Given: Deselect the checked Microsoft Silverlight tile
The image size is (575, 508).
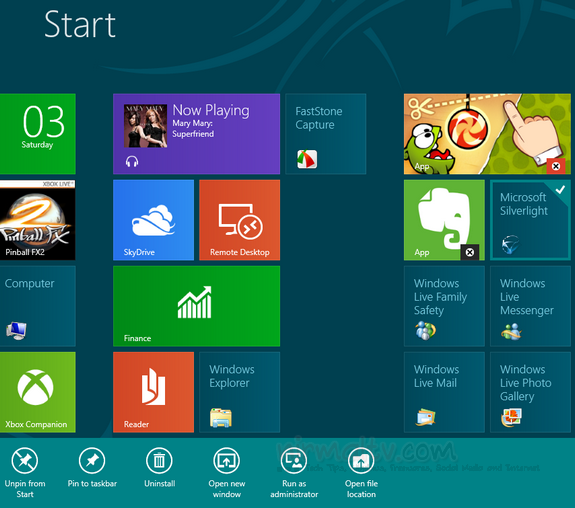Looking at the screenshot, I should (530, 220).
